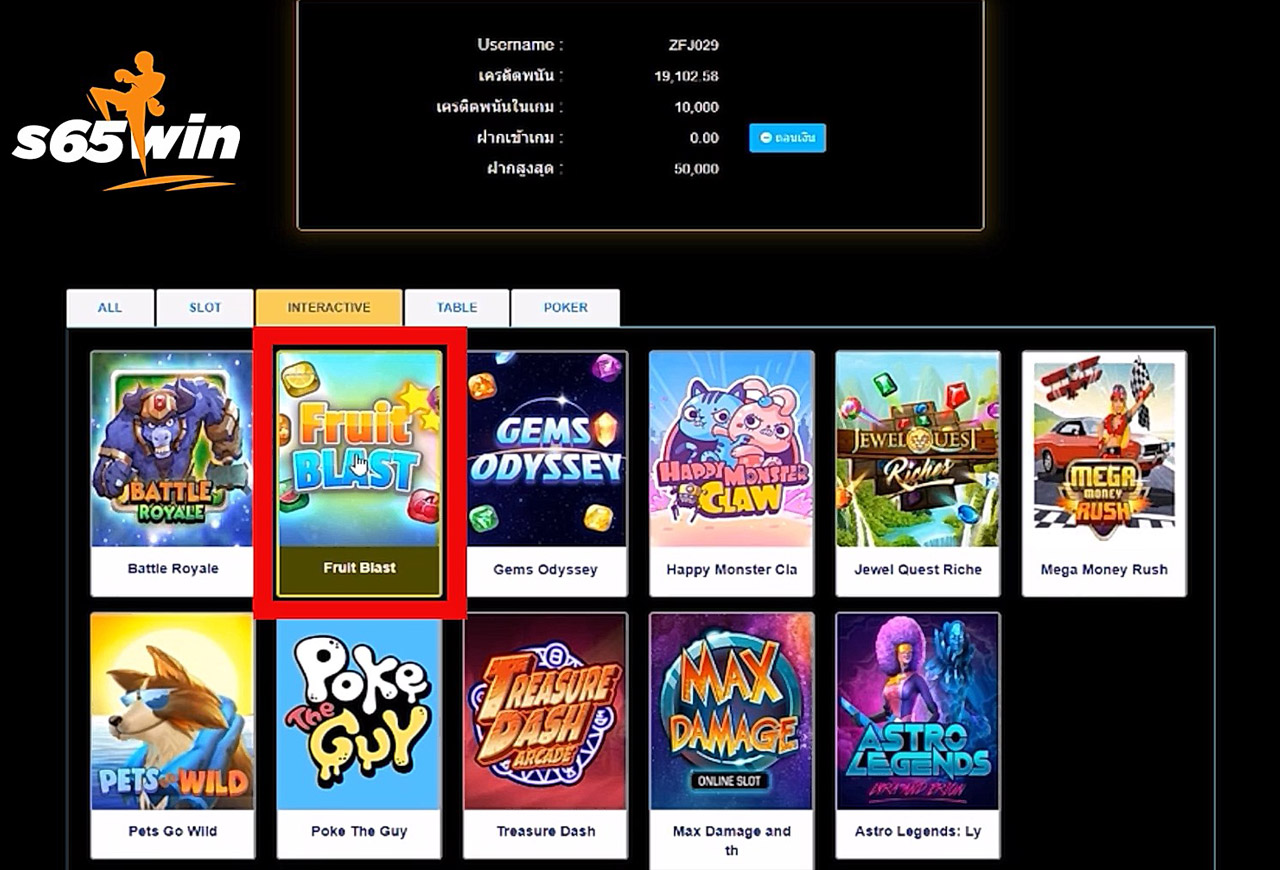
Task: Open Jewel Quest Riches game image
Action: [x=917, y=449]
